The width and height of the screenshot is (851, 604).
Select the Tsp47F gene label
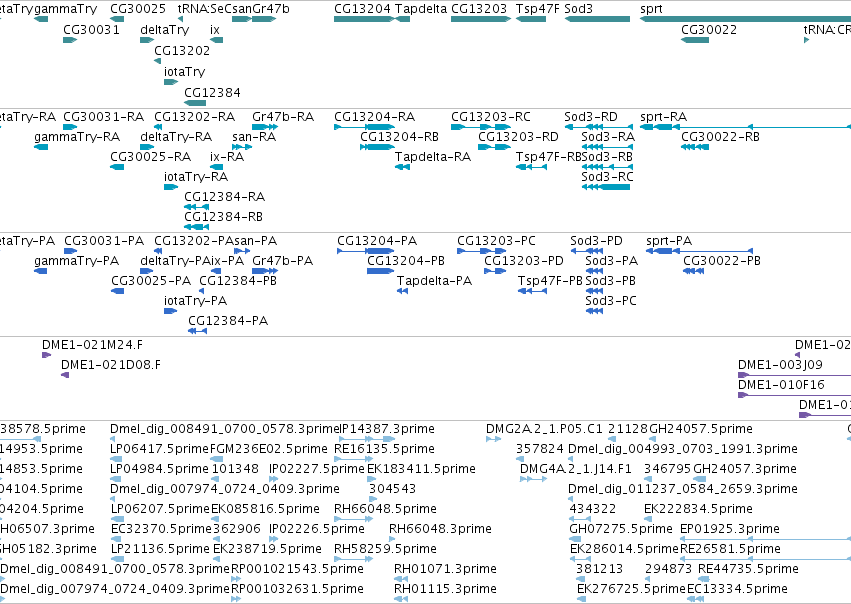point(537,9)
